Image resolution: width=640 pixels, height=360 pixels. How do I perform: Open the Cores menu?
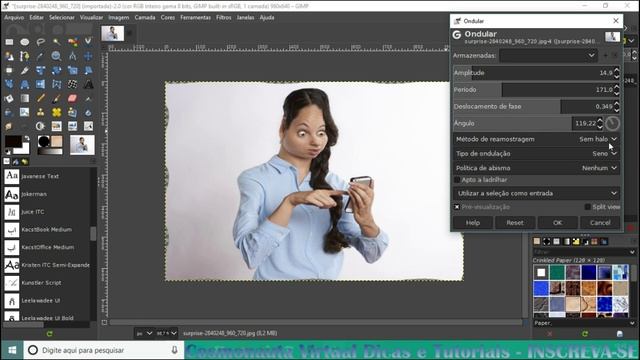tap(167, 18)
